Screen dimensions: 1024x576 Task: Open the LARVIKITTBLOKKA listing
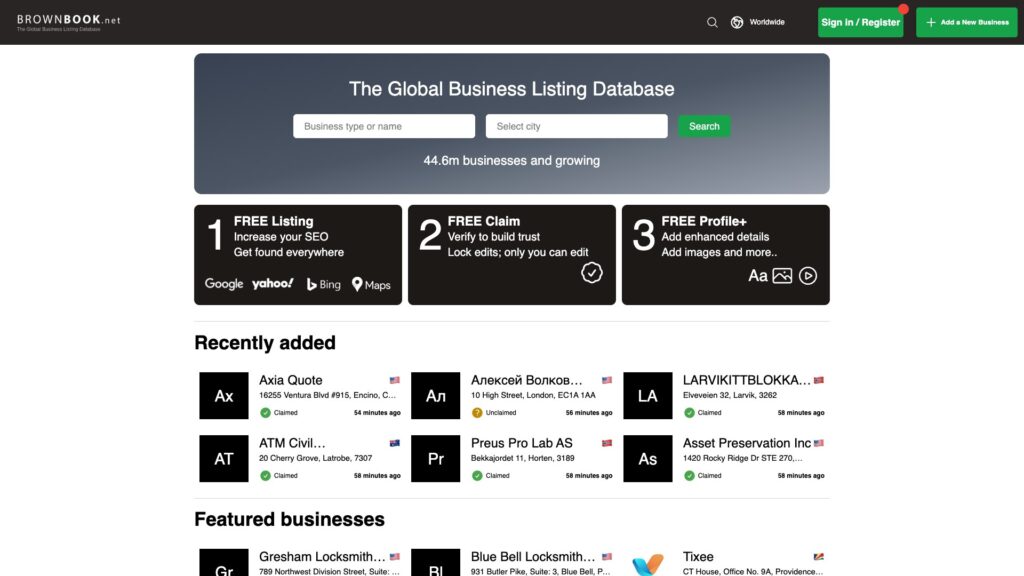[746, 380]
